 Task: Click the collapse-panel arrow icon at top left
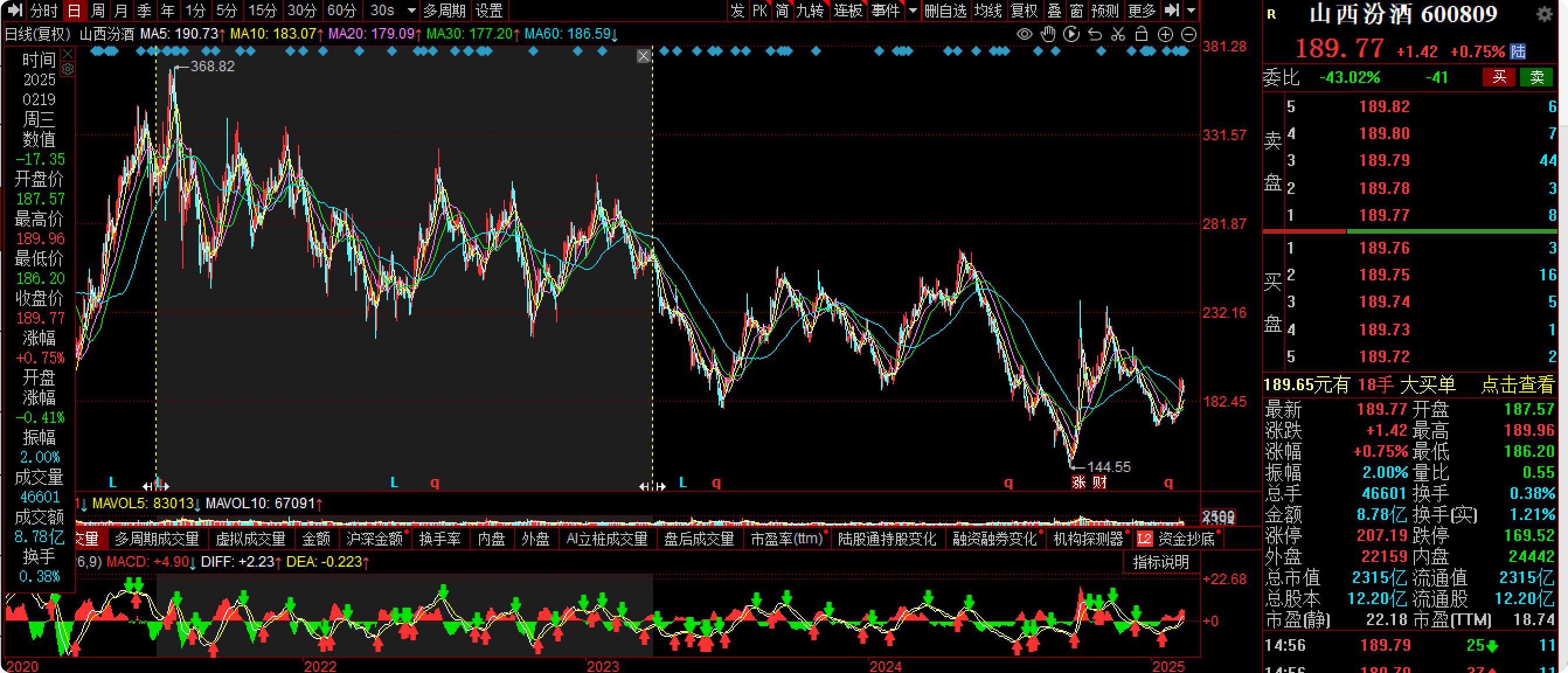click(x=15, y=10)
